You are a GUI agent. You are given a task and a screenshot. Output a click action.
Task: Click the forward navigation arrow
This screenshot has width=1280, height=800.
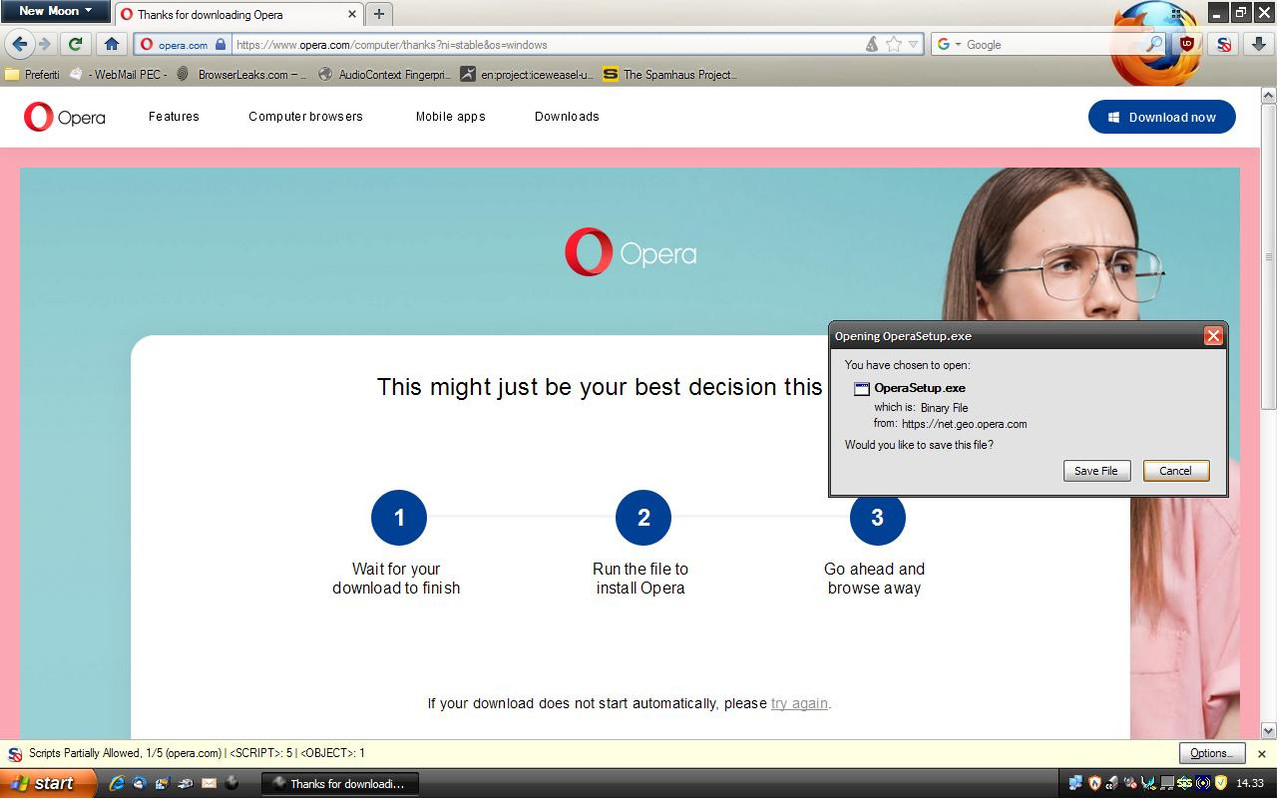point(44,44)
